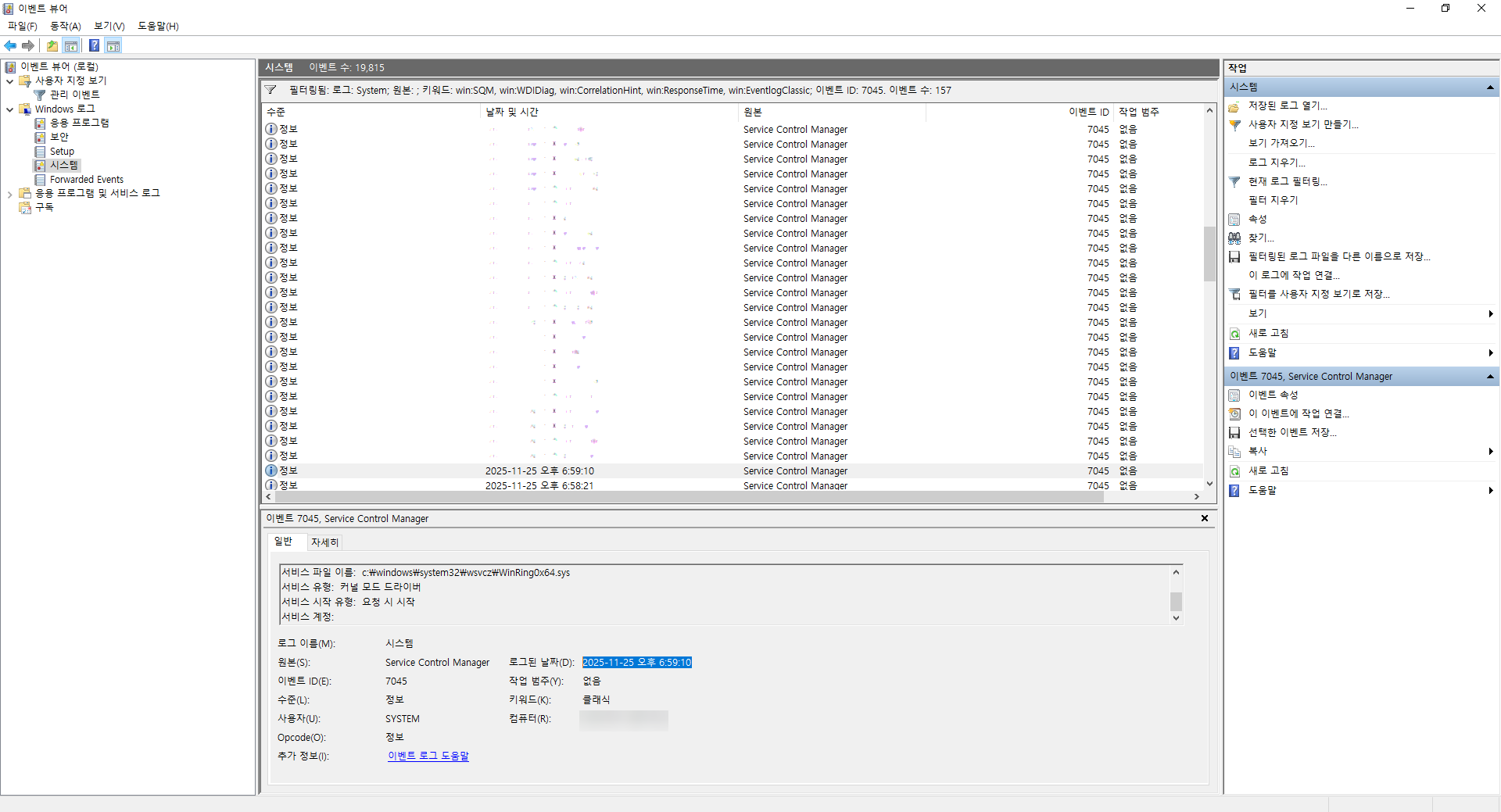Click the Back arrow toolbar icon
The image size is (1501, 812).
(10, 45)
